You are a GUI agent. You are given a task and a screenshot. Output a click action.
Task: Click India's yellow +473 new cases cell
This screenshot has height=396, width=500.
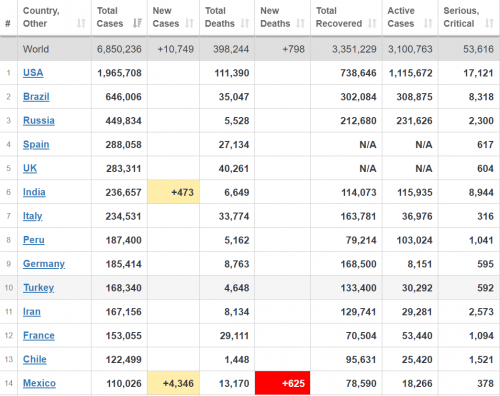tap(173, 192)
